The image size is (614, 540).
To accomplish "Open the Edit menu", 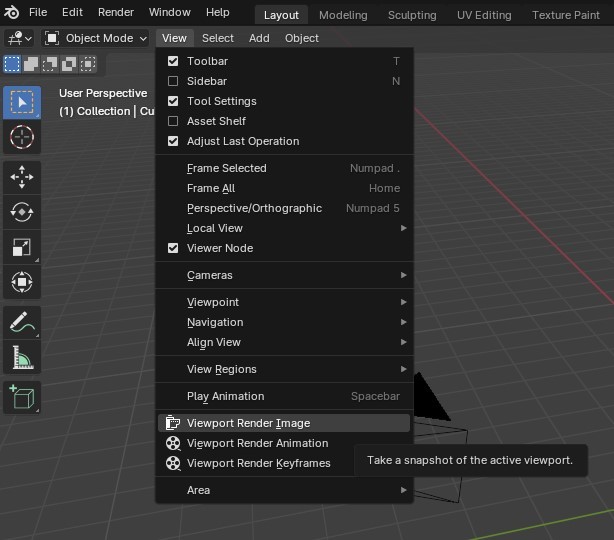I will point(72,13).
